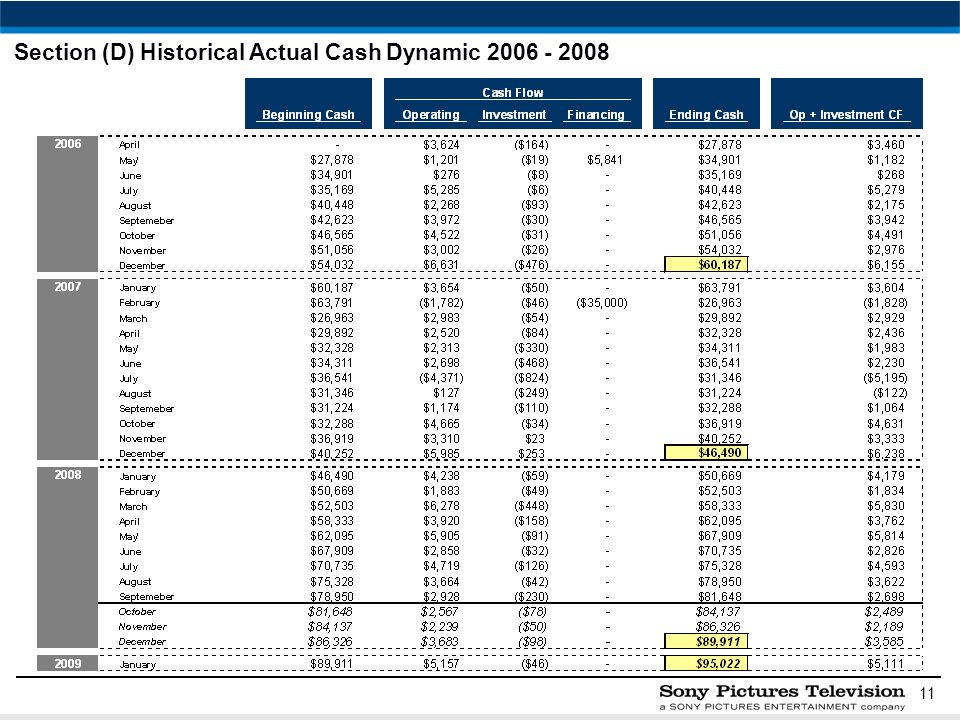The width and height of the screenshot is (960, 720).
Task: Click Op + Investment value ($122)
Action: tap(890, 393)
